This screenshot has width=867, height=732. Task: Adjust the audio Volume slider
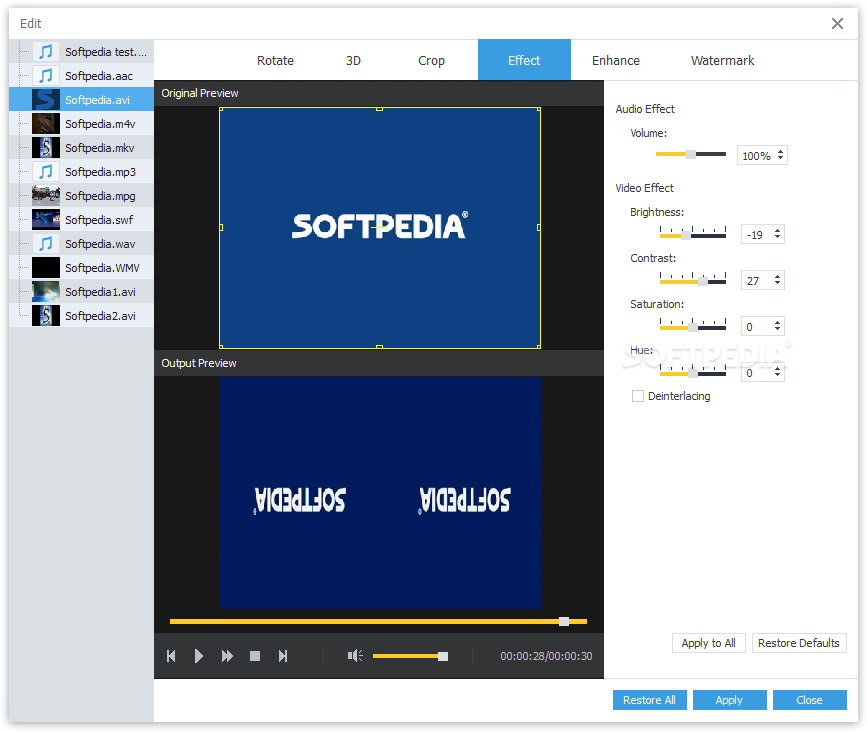click(x=691, y=154)
